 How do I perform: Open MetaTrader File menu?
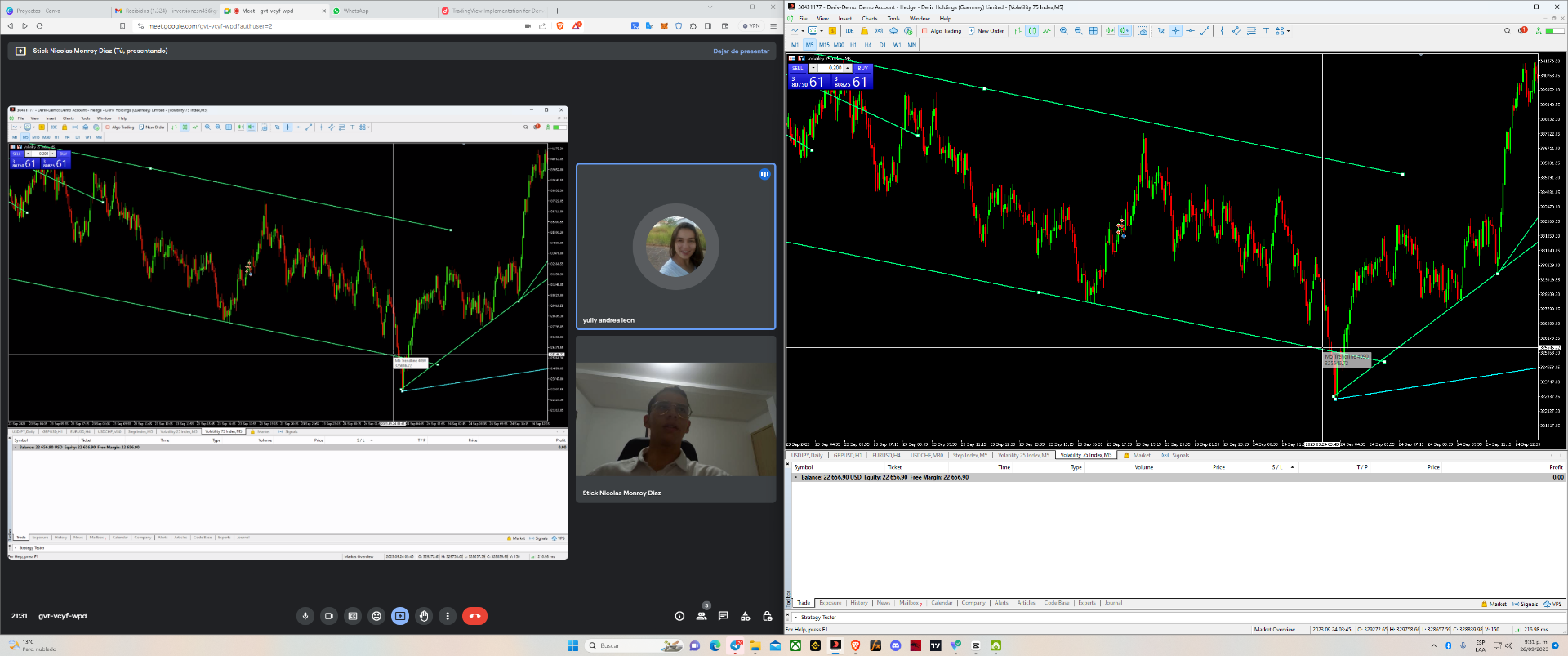(x=803, y=18)
